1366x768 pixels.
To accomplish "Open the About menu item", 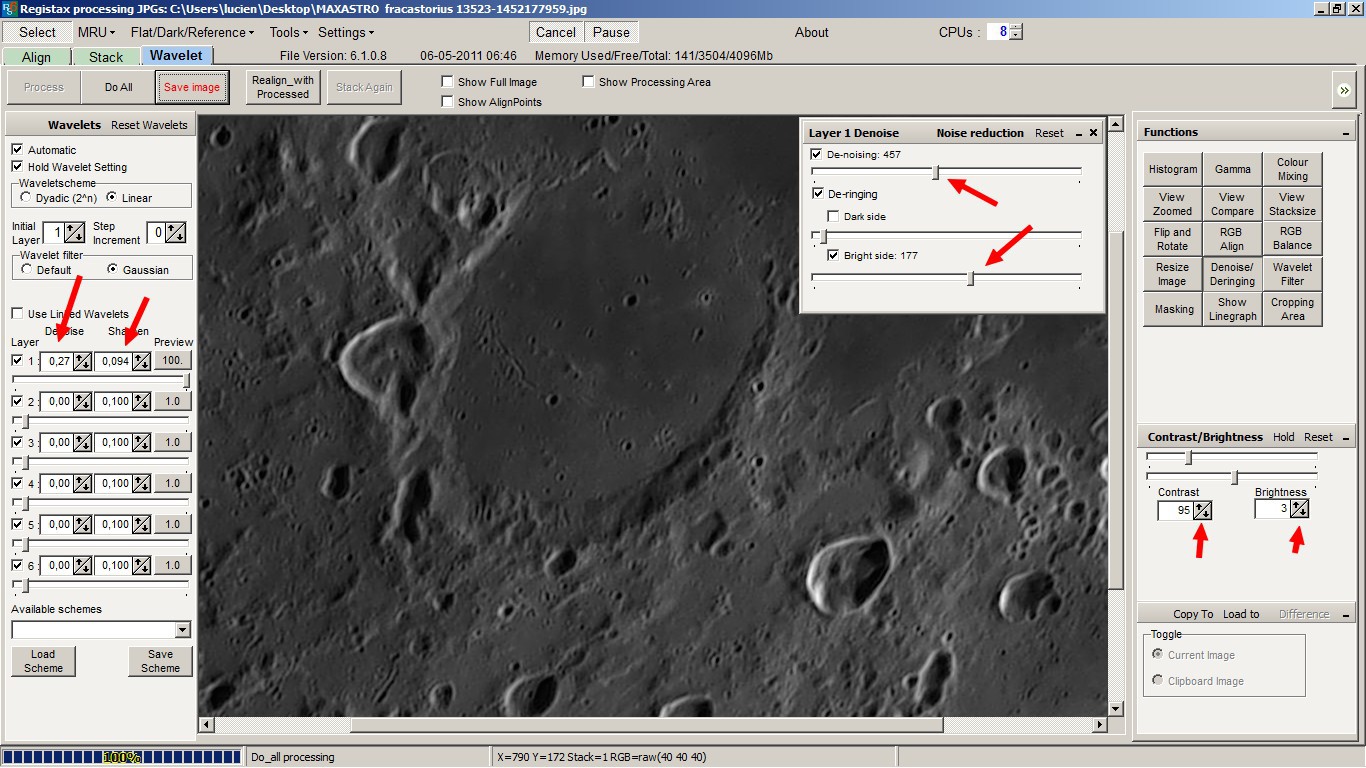I will coord(812,32).
